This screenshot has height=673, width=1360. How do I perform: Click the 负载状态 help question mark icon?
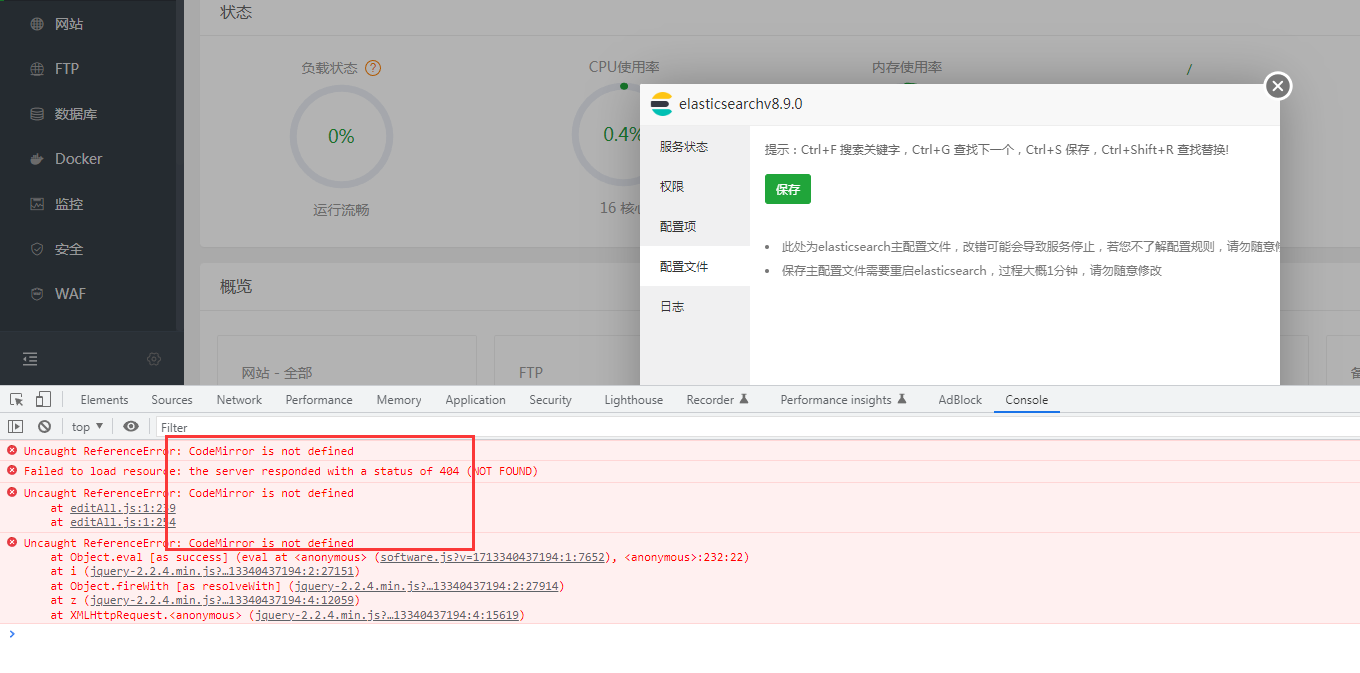point(373,68)
